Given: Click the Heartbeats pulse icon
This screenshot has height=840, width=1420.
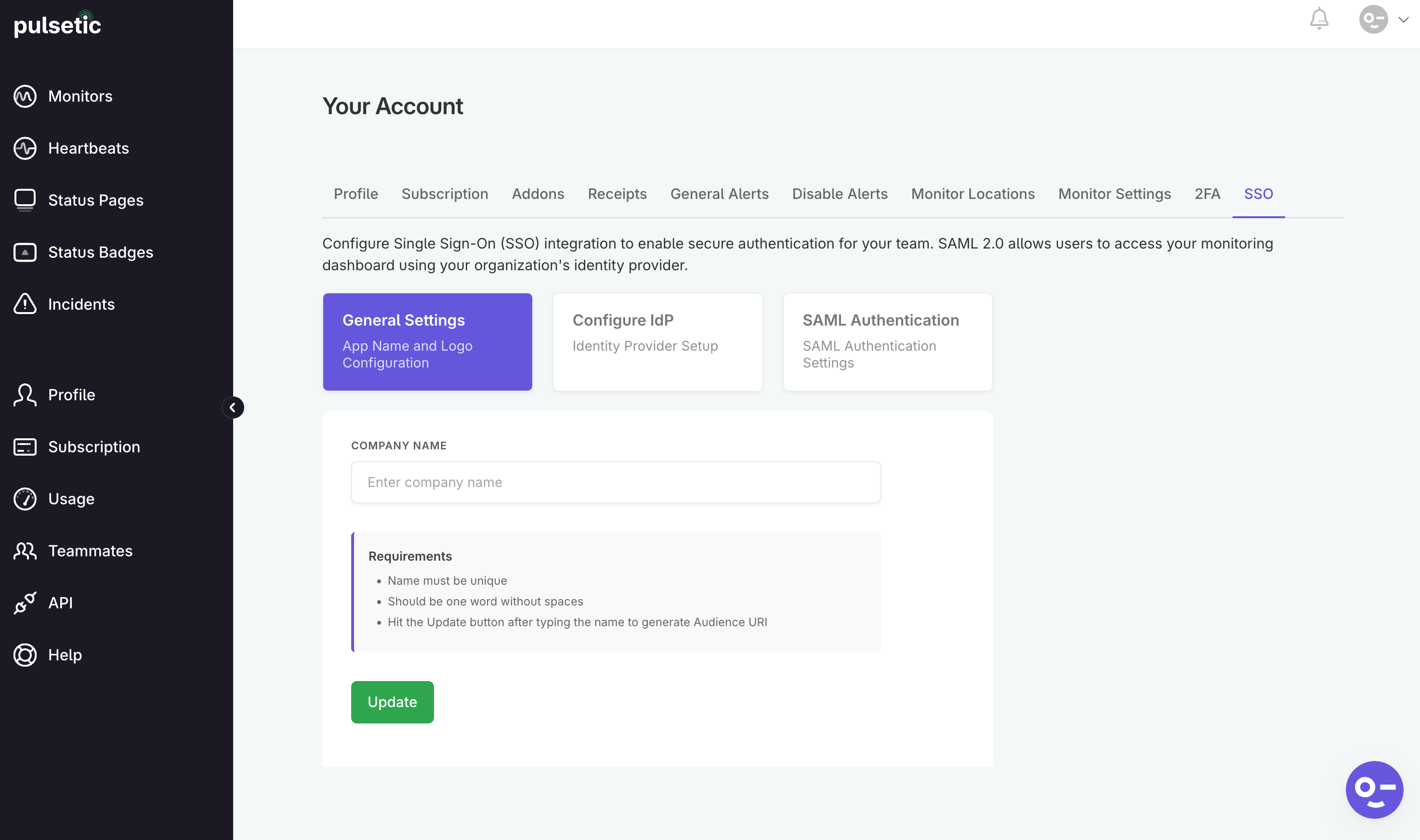Looking at the screenshot, I should pos(25,148).
